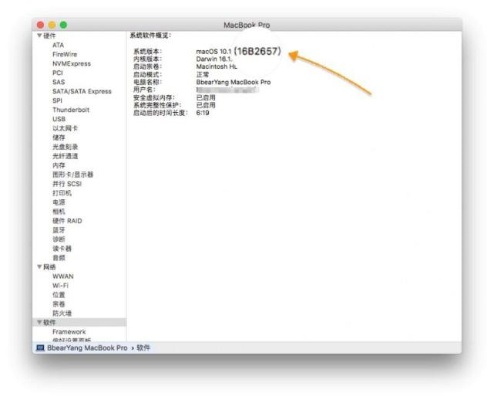Select 并行 SCSI in the sidebar
494x400 pixels.
[67, 184]
